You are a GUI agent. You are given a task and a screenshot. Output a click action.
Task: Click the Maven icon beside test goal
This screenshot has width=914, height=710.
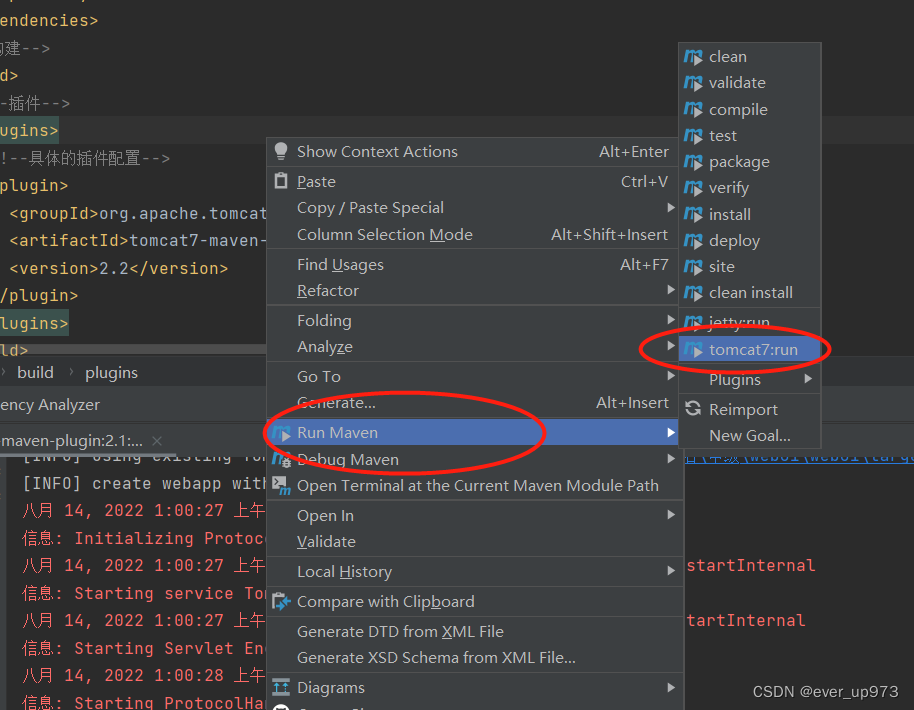(x=693, y=136)
